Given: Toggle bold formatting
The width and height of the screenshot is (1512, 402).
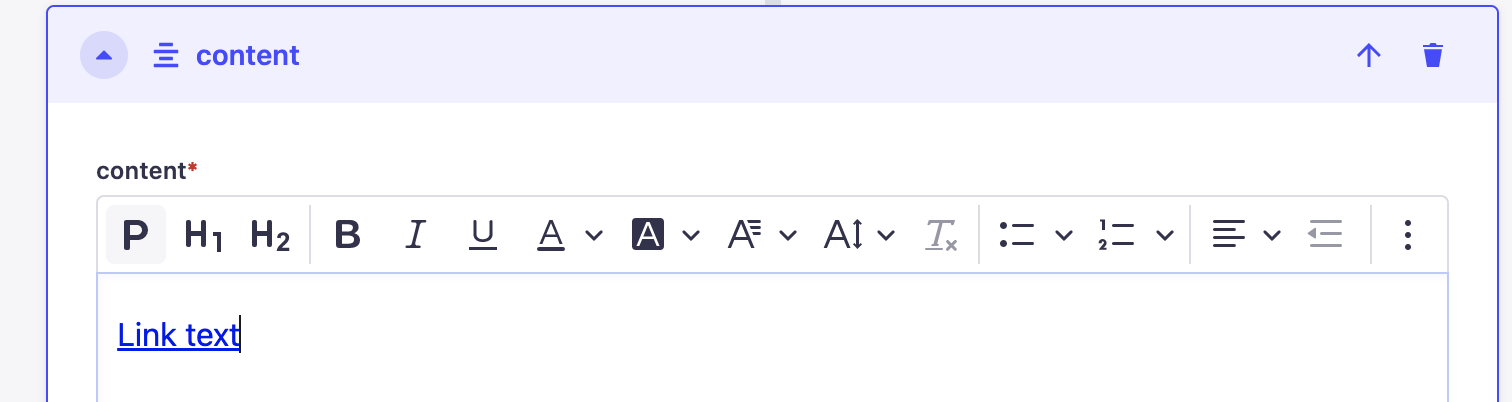Looking at the screenshot, I should pyautogui.click(x=347, y=235).
